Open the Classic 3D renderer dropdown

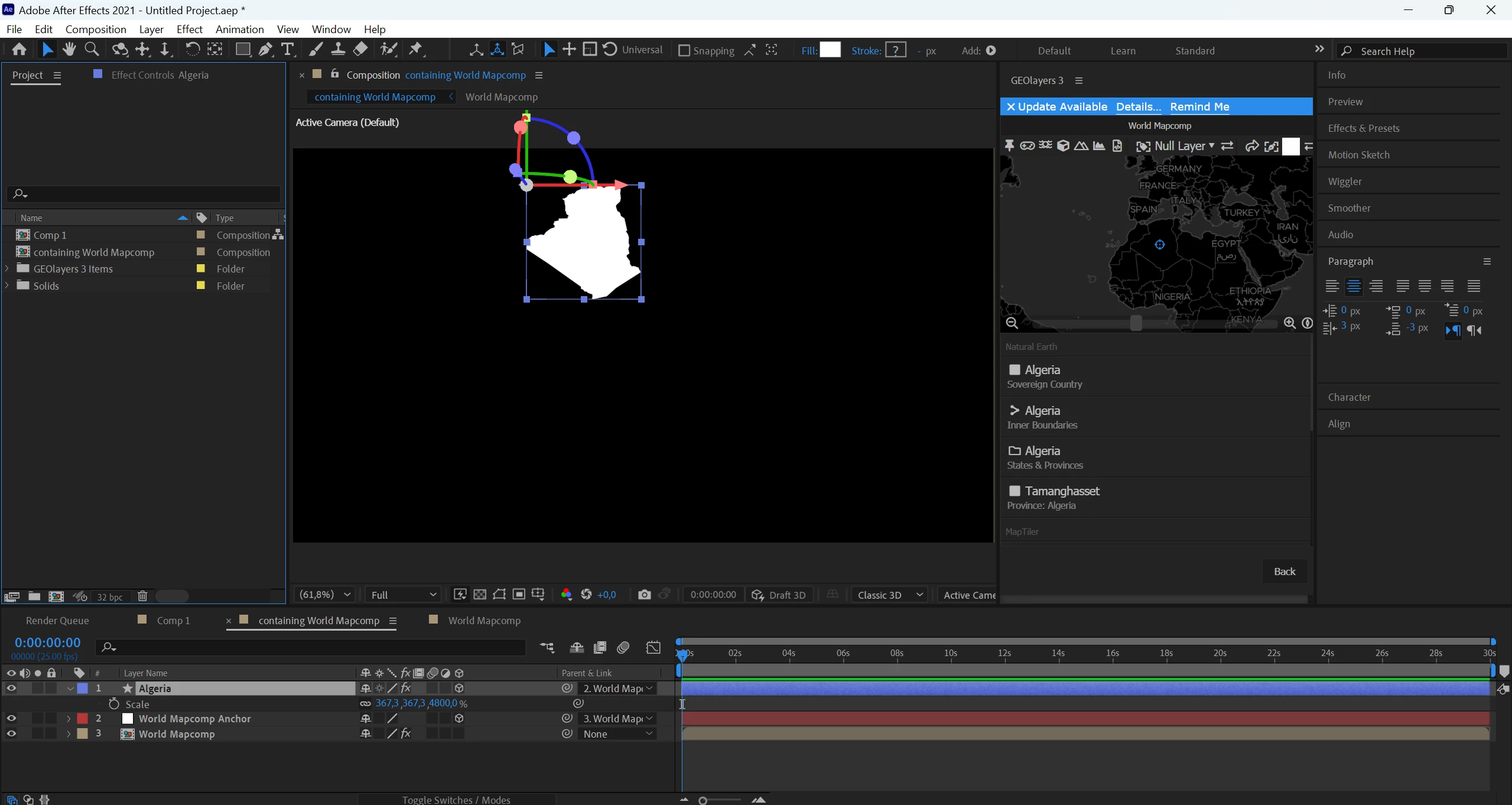coord(889,595)
